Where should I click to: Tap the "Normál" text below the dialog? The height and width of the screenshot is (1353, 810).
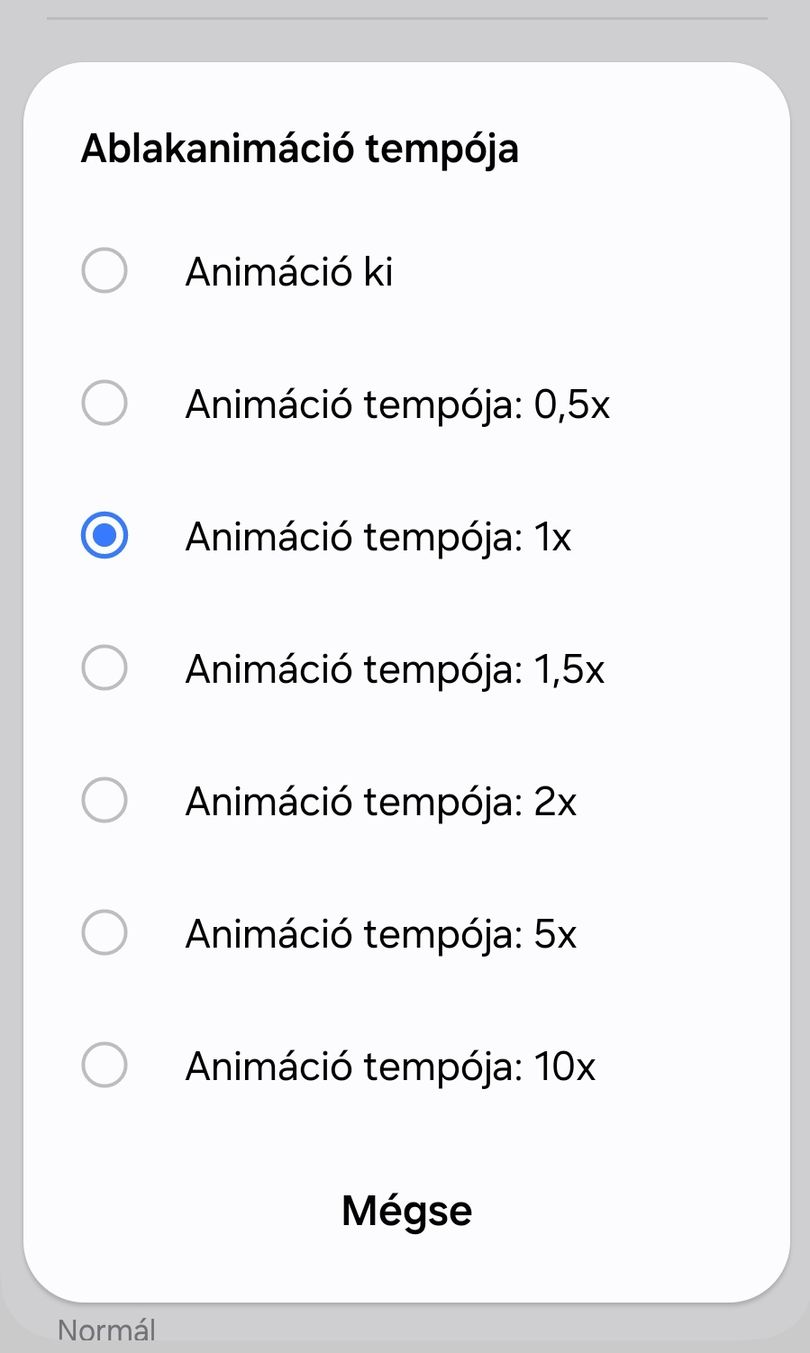pyautogui.click(x=107, y=1331)
